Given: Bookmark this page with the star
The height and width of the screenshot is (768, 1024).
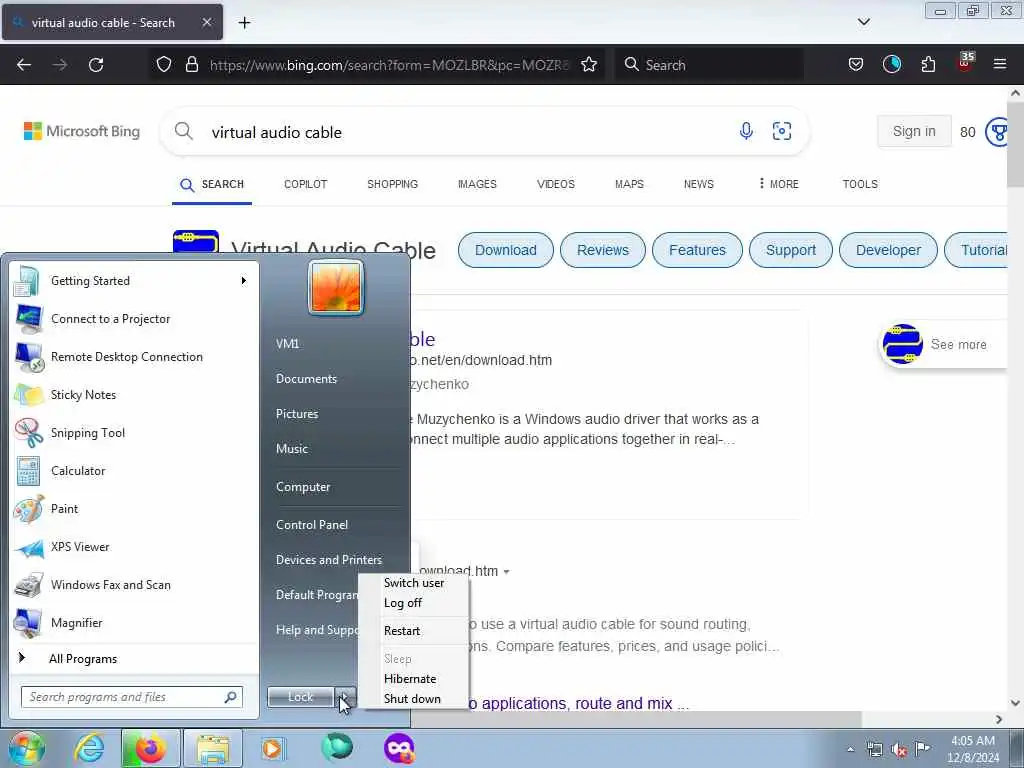Looking at the screenshot, I should point(589,65).
